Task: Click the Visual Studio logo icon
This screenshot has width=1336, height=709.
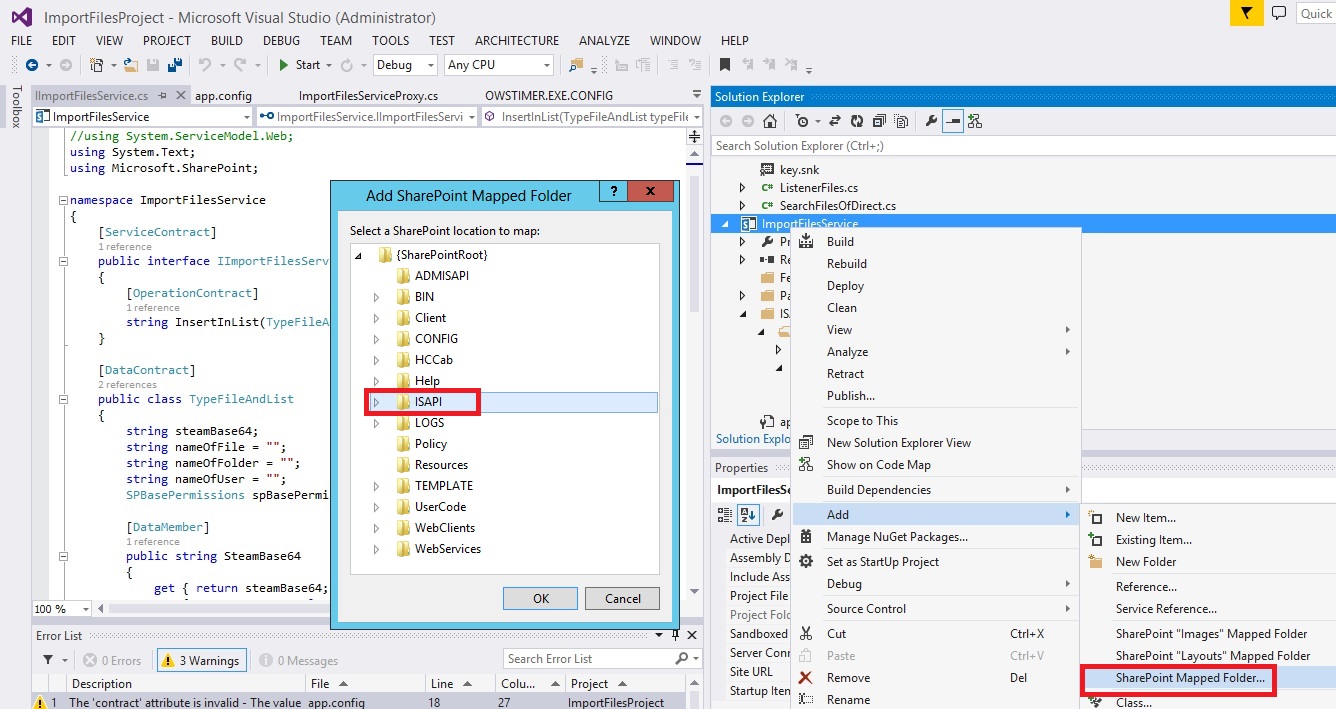Action: click(21, 17)
